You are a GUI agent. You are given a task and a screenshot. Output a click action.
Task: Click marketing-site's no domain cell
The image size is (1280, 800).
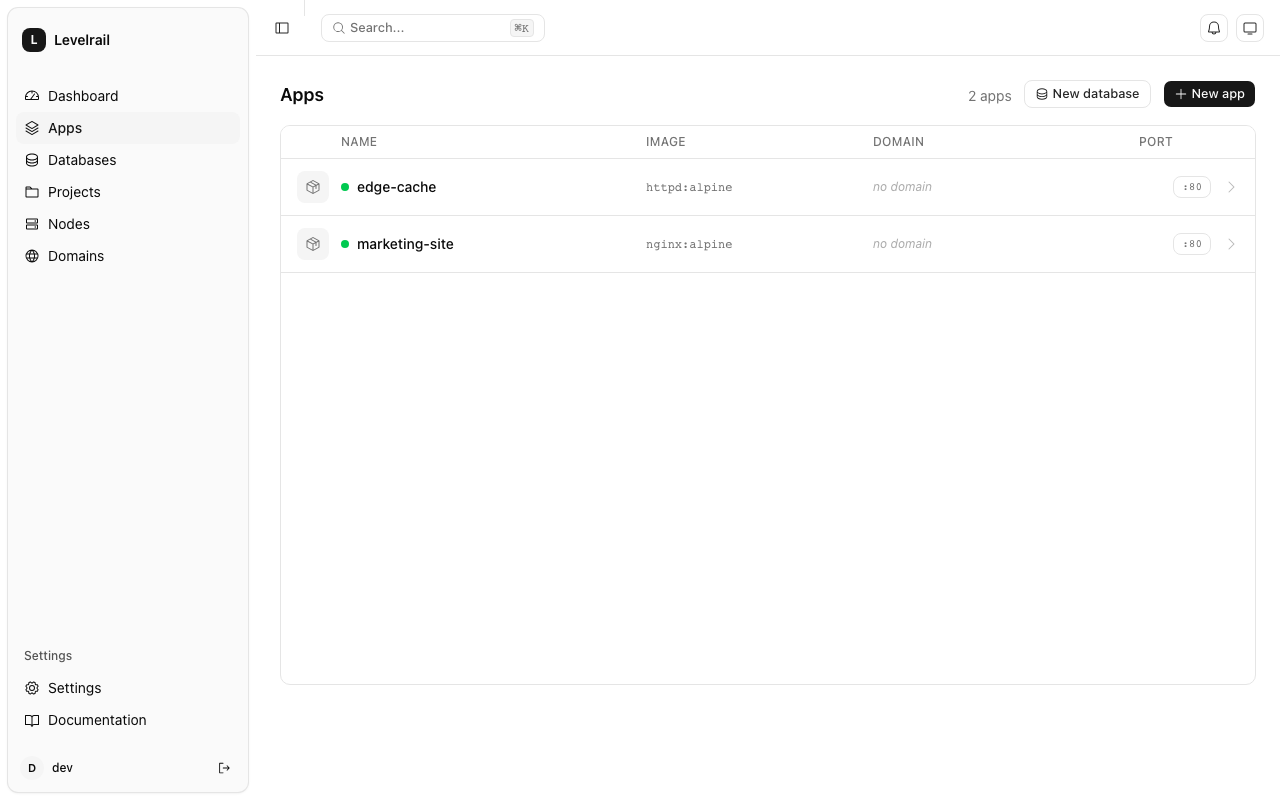902,244
